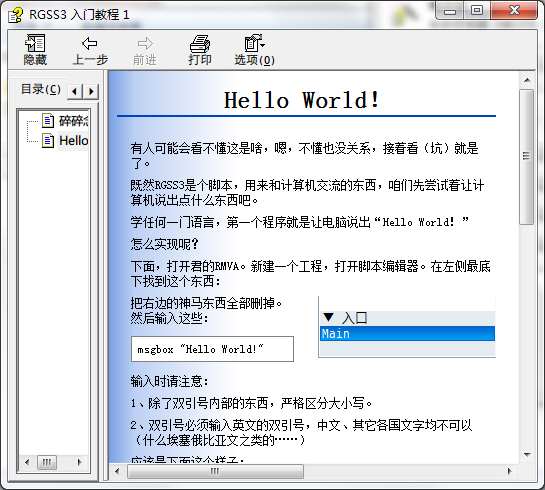Click the tab strip right arrow
Viewport: 545px width, 490px height.
point(91,91)
